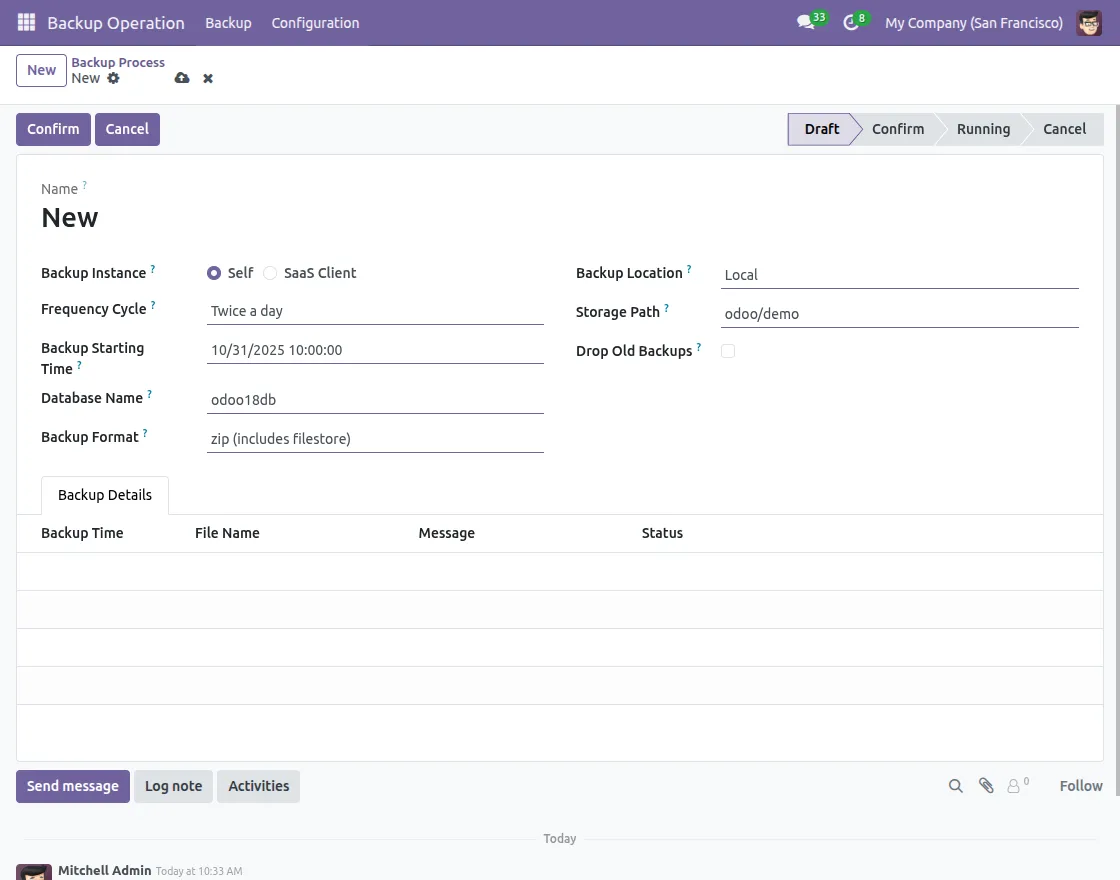Enable the Drop Old Backups checkbox
1120x880 pixels.
[x=728, y=351]
